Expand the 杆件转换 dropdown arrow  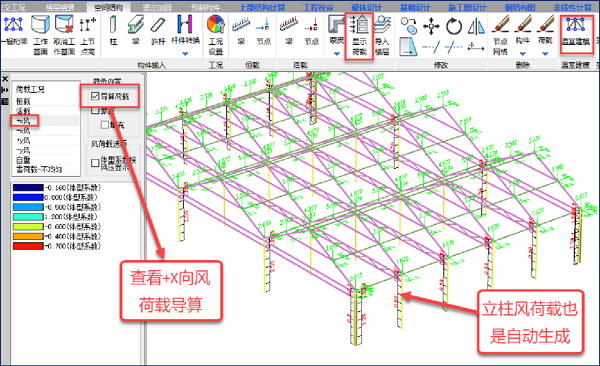[x=185, y=54]
